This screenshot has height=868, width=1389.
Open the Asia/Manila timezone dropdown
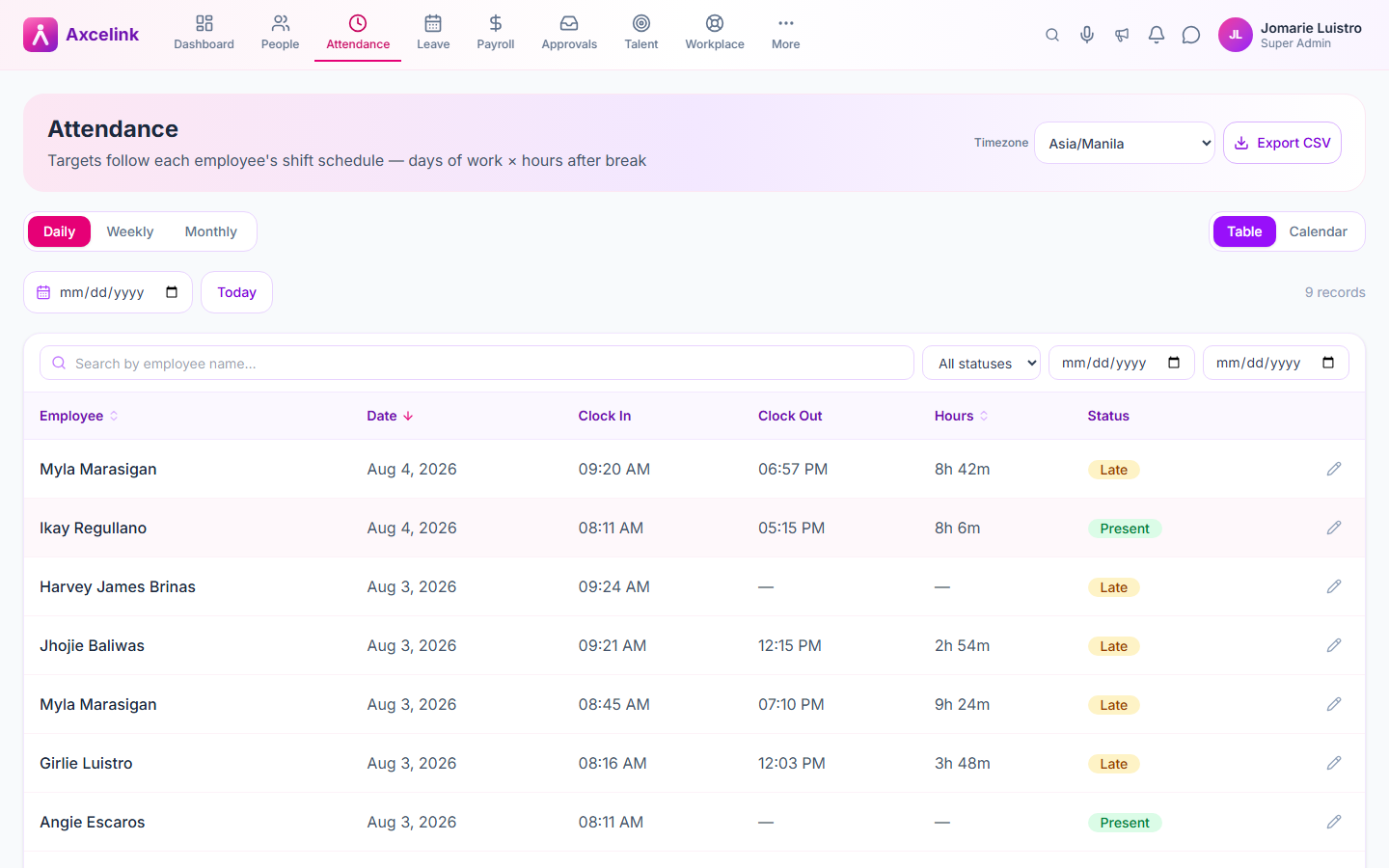click(x=1125, y=143)
